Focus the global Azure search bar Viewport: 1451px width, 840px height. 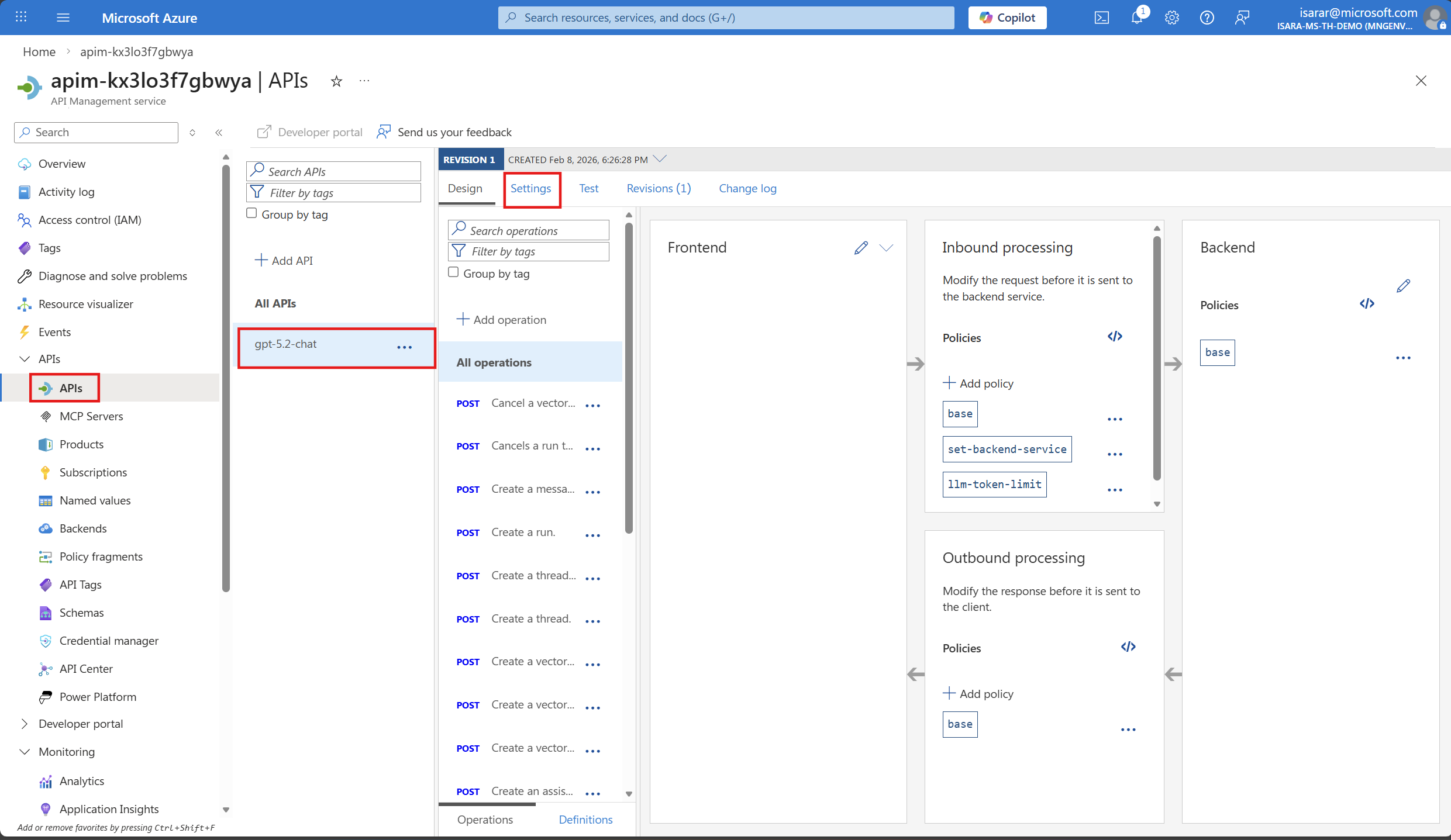[726, 18]
